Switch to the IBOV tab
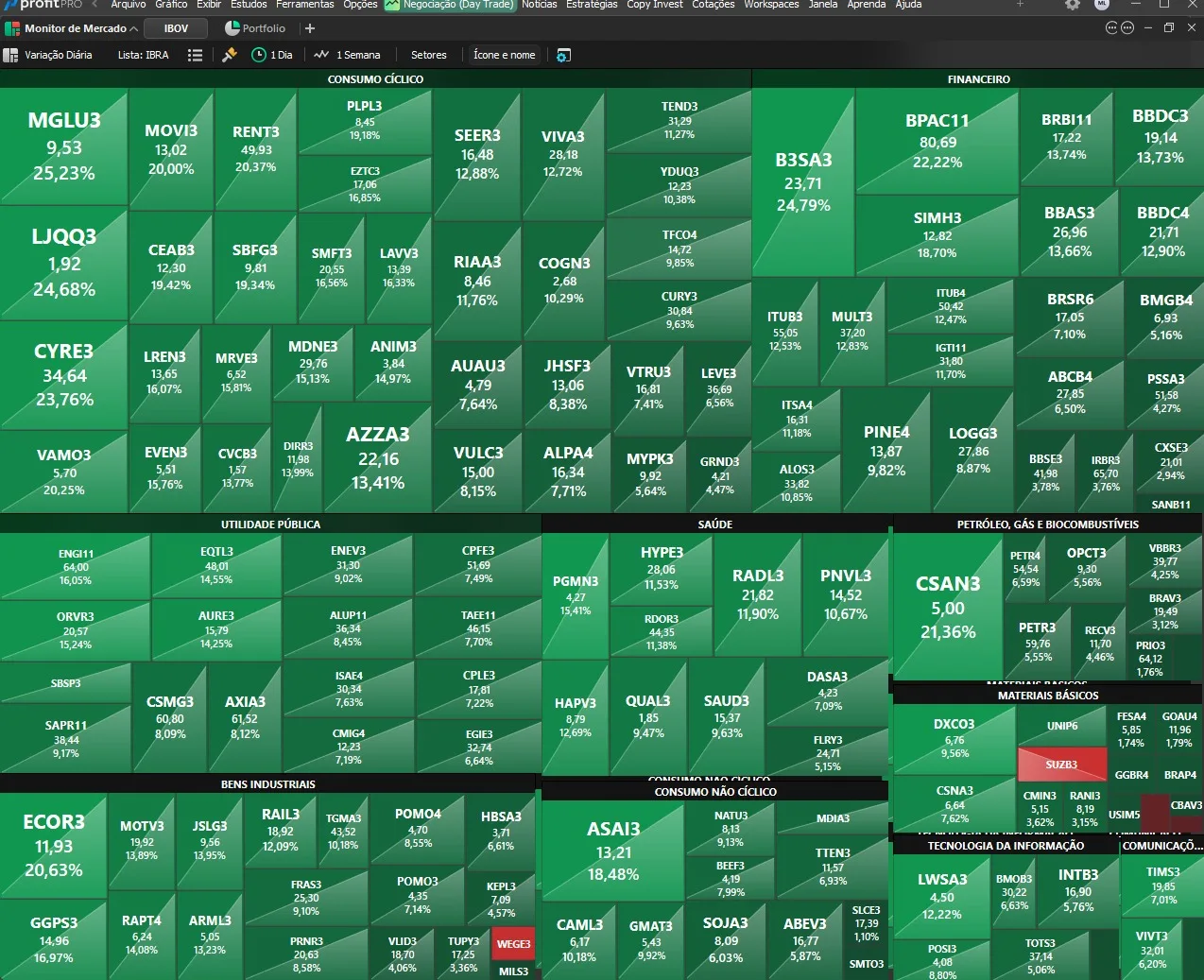This screenshot has width=1204, height=980. click(x=176, y=28)
